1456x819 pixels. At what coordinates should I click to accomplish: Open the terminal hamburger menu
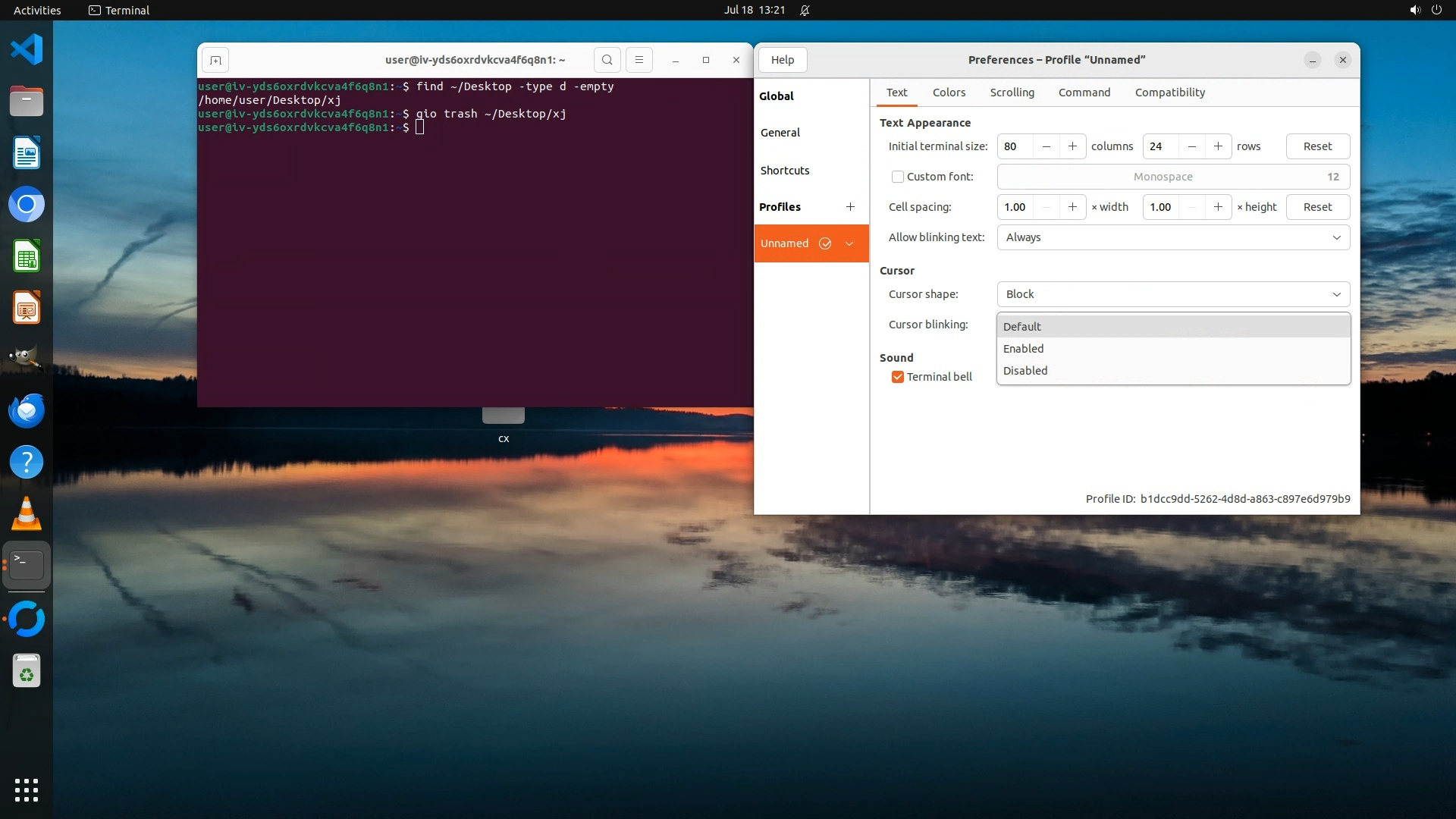pos(639,60)
